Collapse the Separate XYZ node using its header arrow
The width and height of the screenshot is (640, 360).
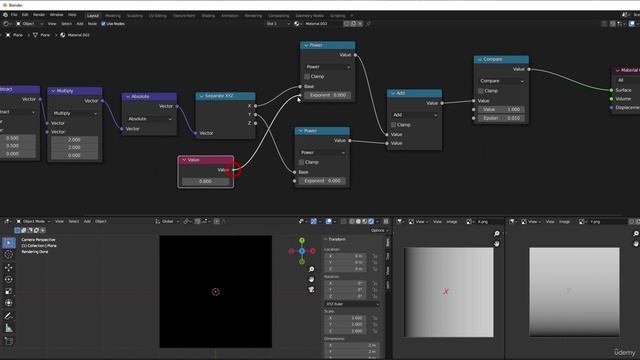coord(201,96)
